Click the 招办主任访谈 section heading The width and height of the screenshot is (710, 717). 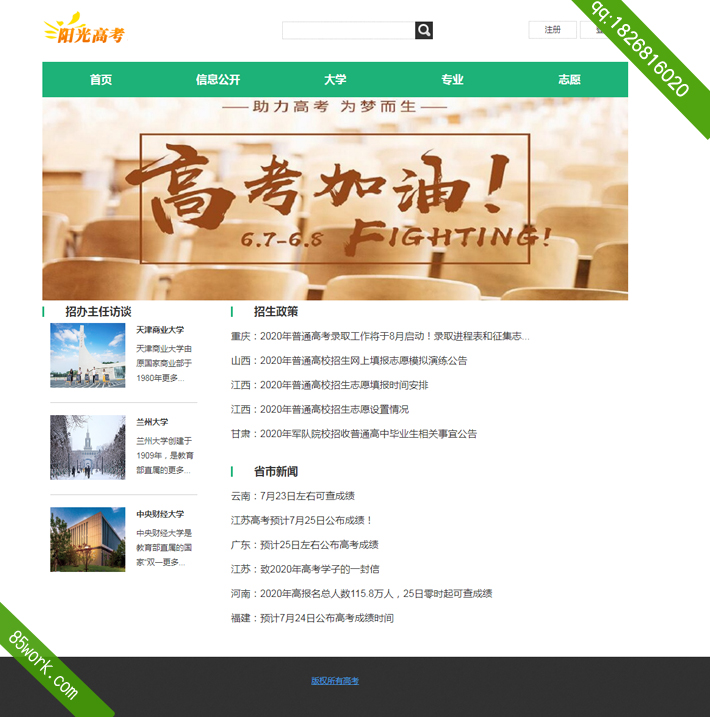tap(98, 311)
